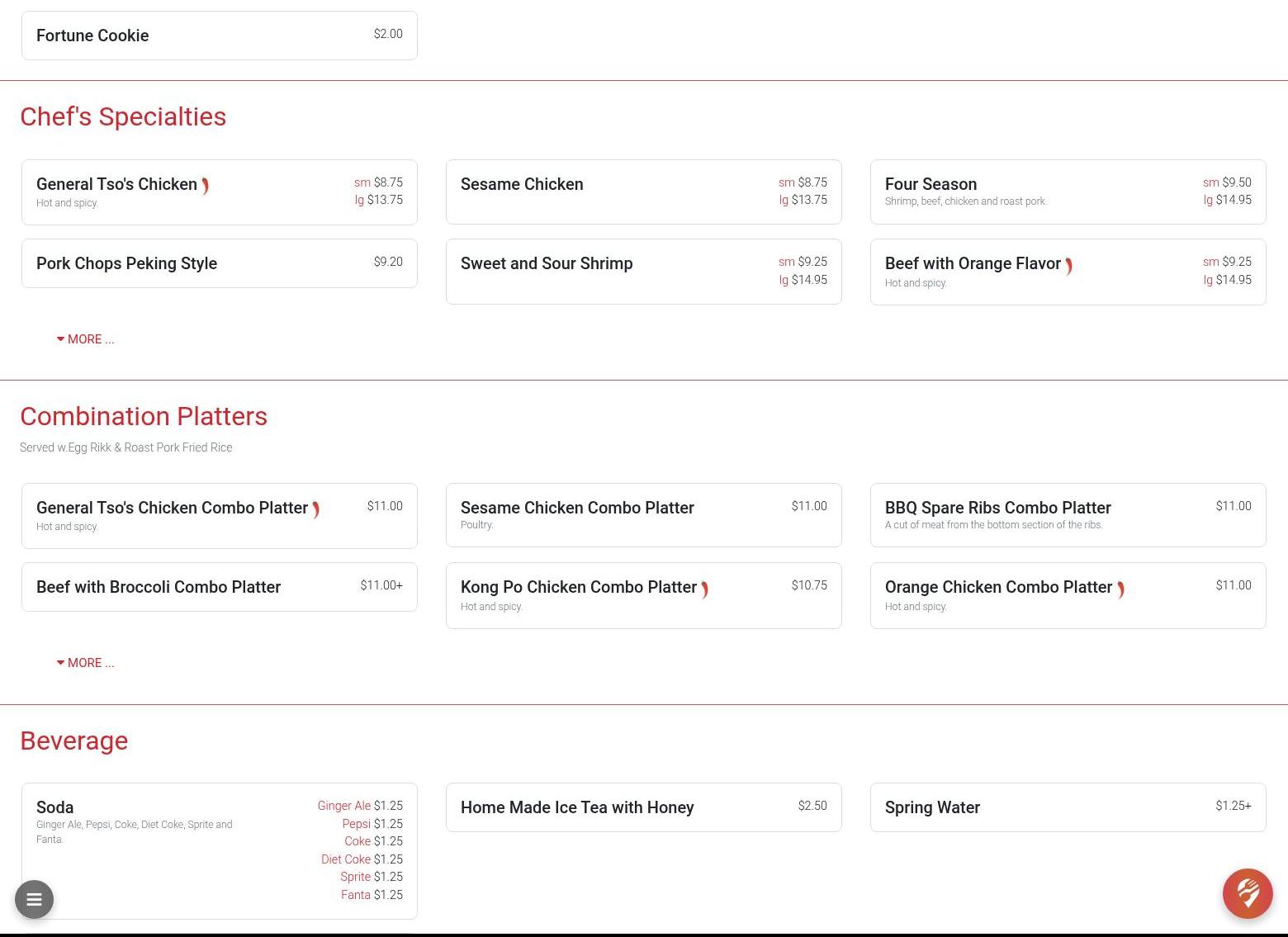Expand MORE under Chef's Specialties
This screenshot has height=937, width=1288.
pyautogui.click(x=86, y=339)
